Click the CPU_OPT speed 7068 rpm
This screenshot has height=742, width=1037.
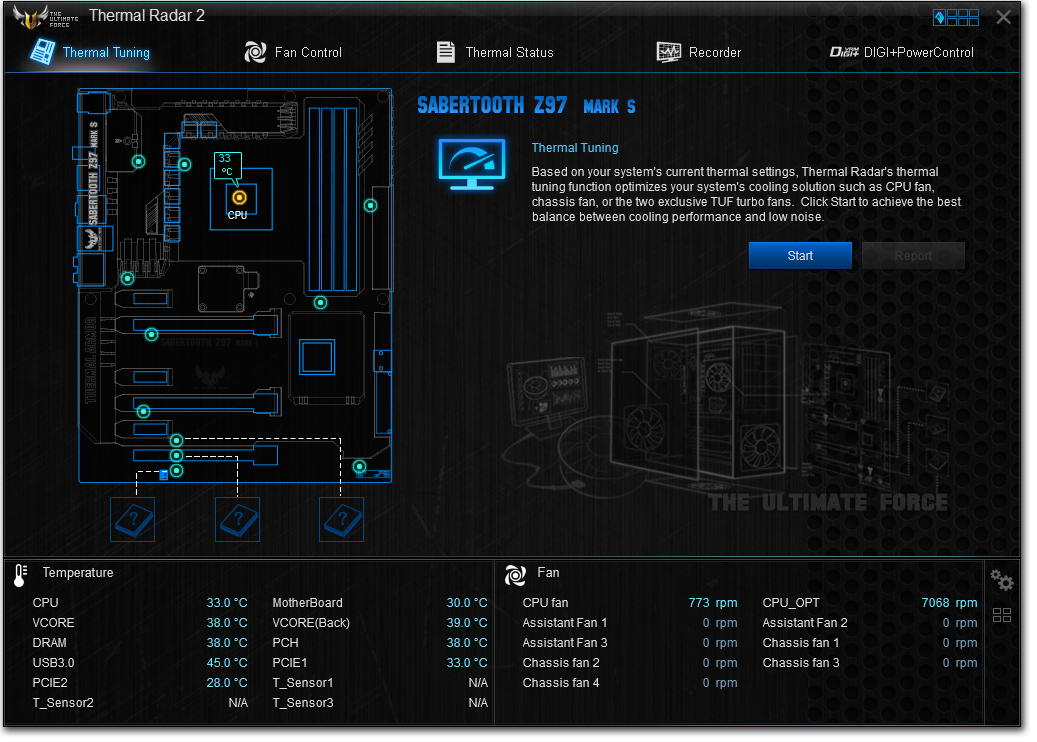tap(950, 602)
